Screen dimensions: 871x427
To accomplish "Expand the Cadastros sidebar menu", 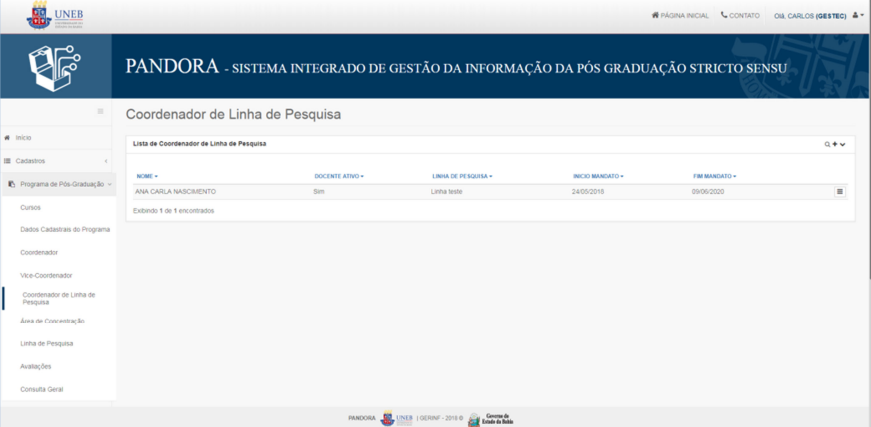I will click(58, 161).
